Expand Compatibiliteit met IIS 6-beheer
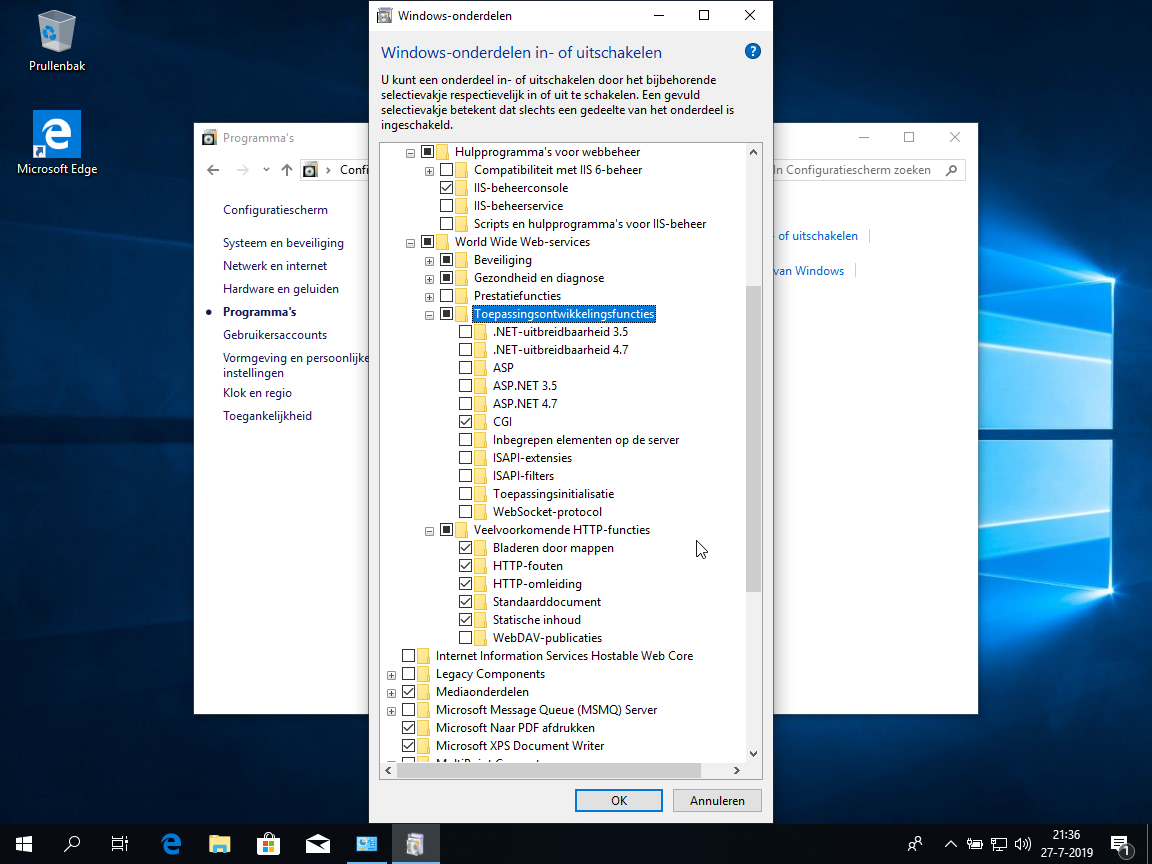Image resolution: width=1152 pixels, height=864 pixels. point(430,170)
